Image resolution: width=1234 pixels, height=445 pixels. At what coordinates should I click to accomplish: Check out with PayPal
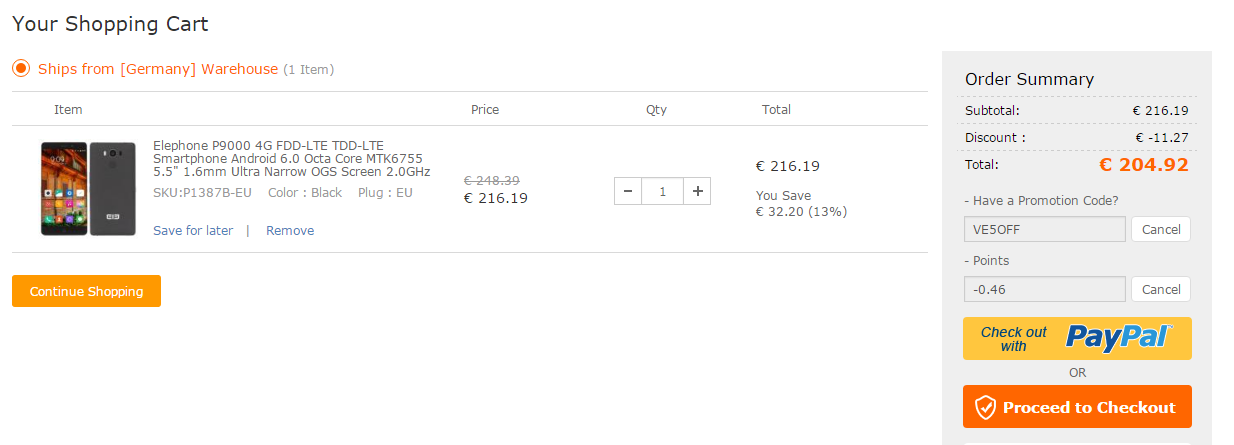click(1077, 338)
